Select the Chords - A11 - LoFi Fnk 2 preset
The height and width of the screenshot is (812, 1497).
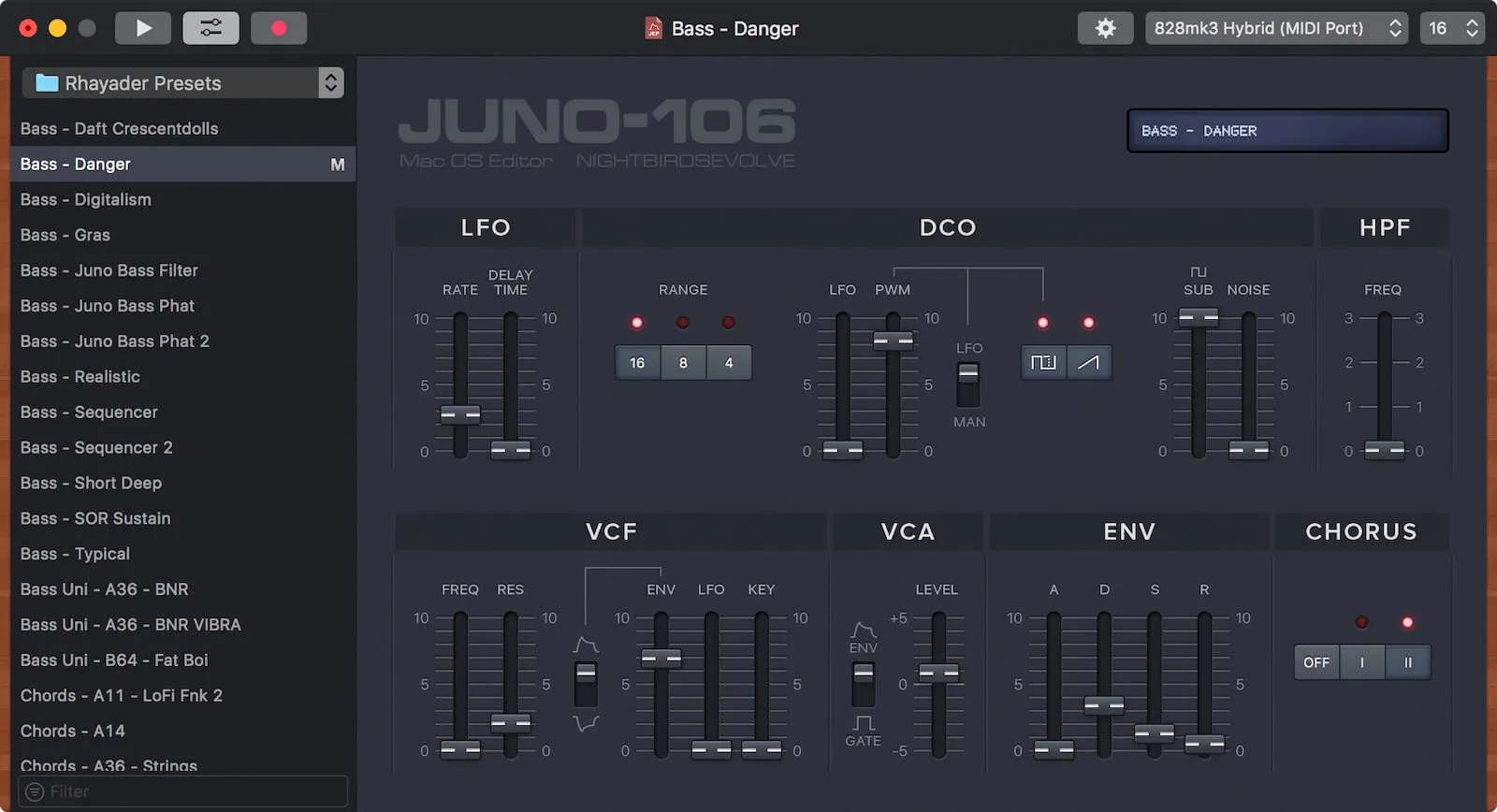[x=122, y=695]
